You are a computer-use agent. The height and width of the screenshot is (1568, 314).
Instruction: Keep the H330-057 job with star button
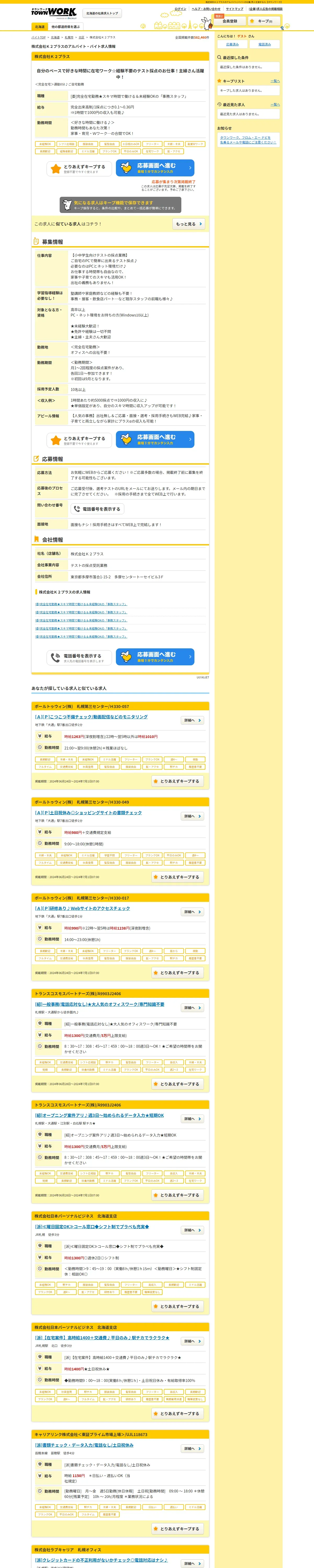tap(177, 781)
